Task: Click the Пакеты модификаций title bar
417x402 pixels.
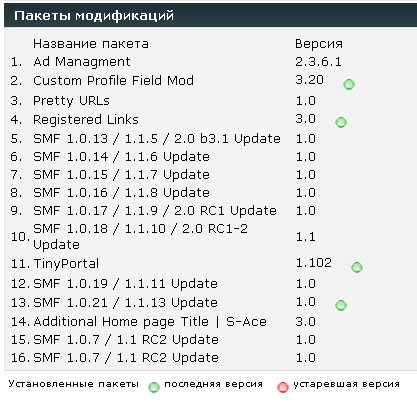Action: tap(210, 15)
